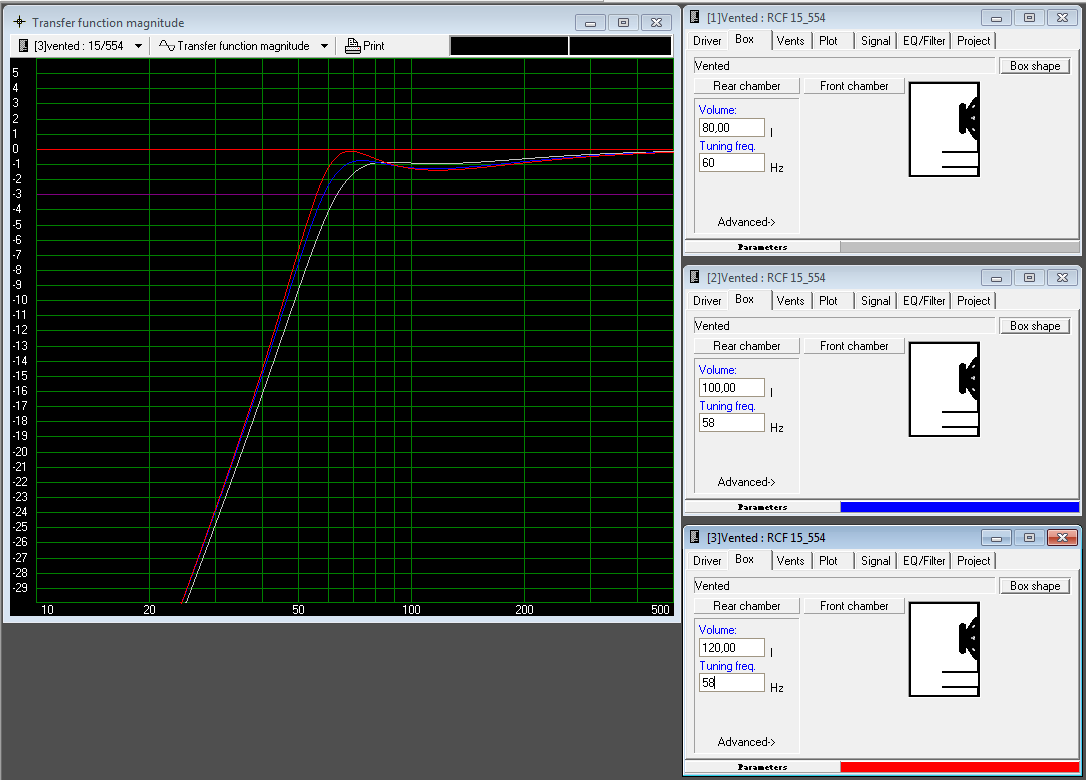Select the Box tab in window [1]
The image size is (1086, 780).
(745, 39)
